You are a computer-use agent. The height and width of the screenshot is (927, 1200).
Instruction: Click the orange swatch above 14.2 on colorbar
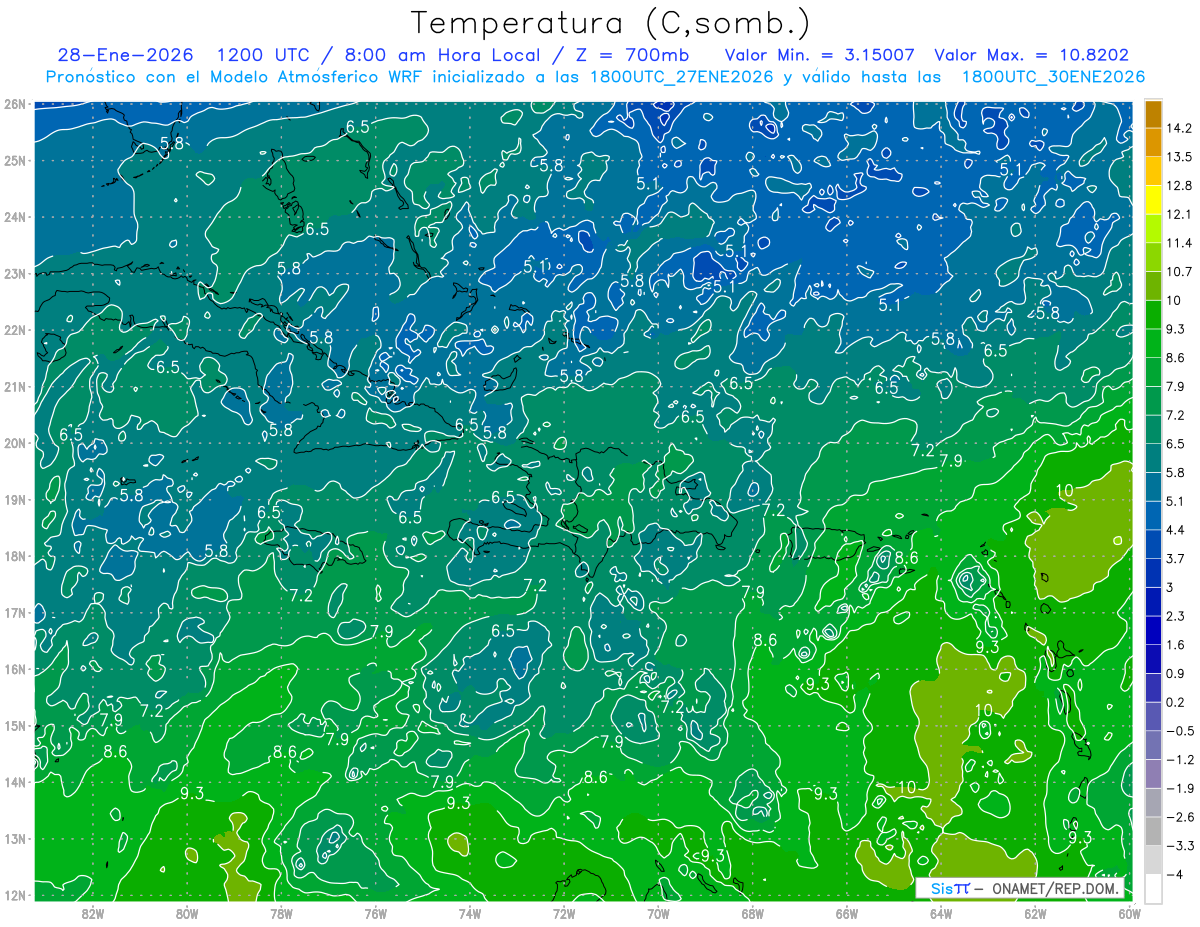point(1153,114)
